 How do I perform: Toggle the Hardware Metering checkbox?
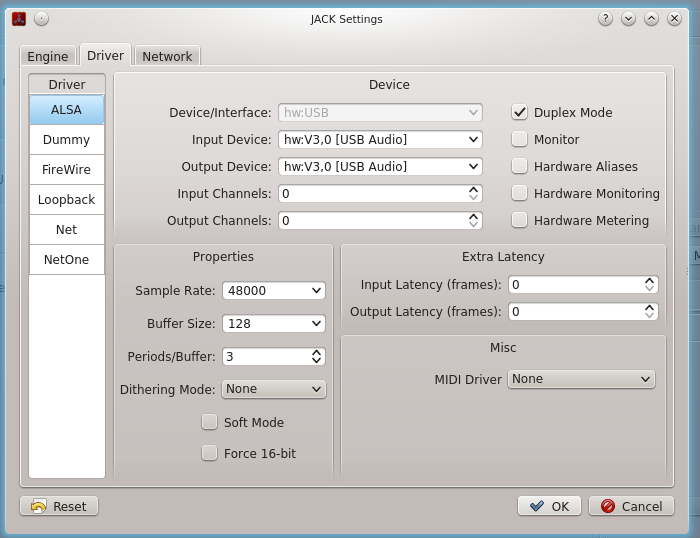pyautogui.click(x=520, y=220)
